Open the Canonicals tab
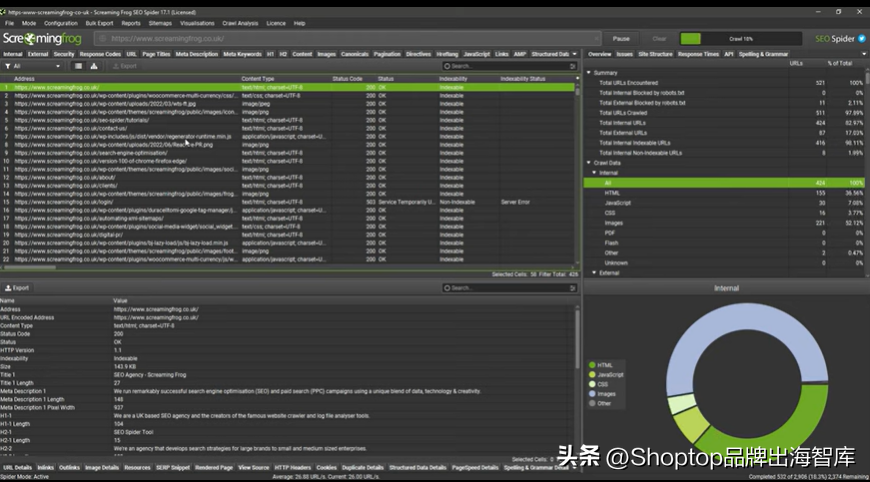 pyautogui.click(x=355, y=54)
